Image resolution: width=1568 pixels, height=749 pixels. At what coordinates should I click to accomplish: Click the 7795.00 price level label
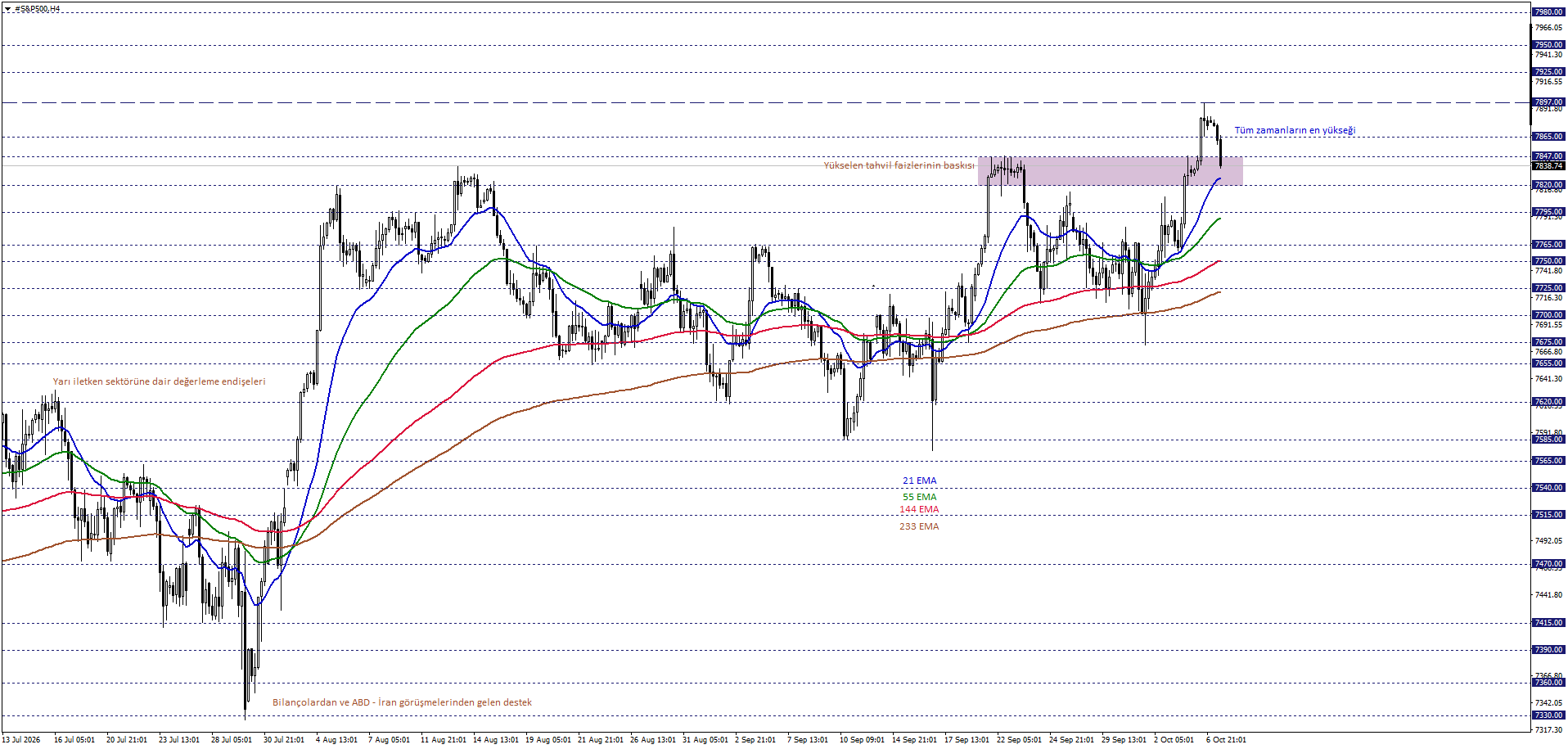(x=1548, y=212)
